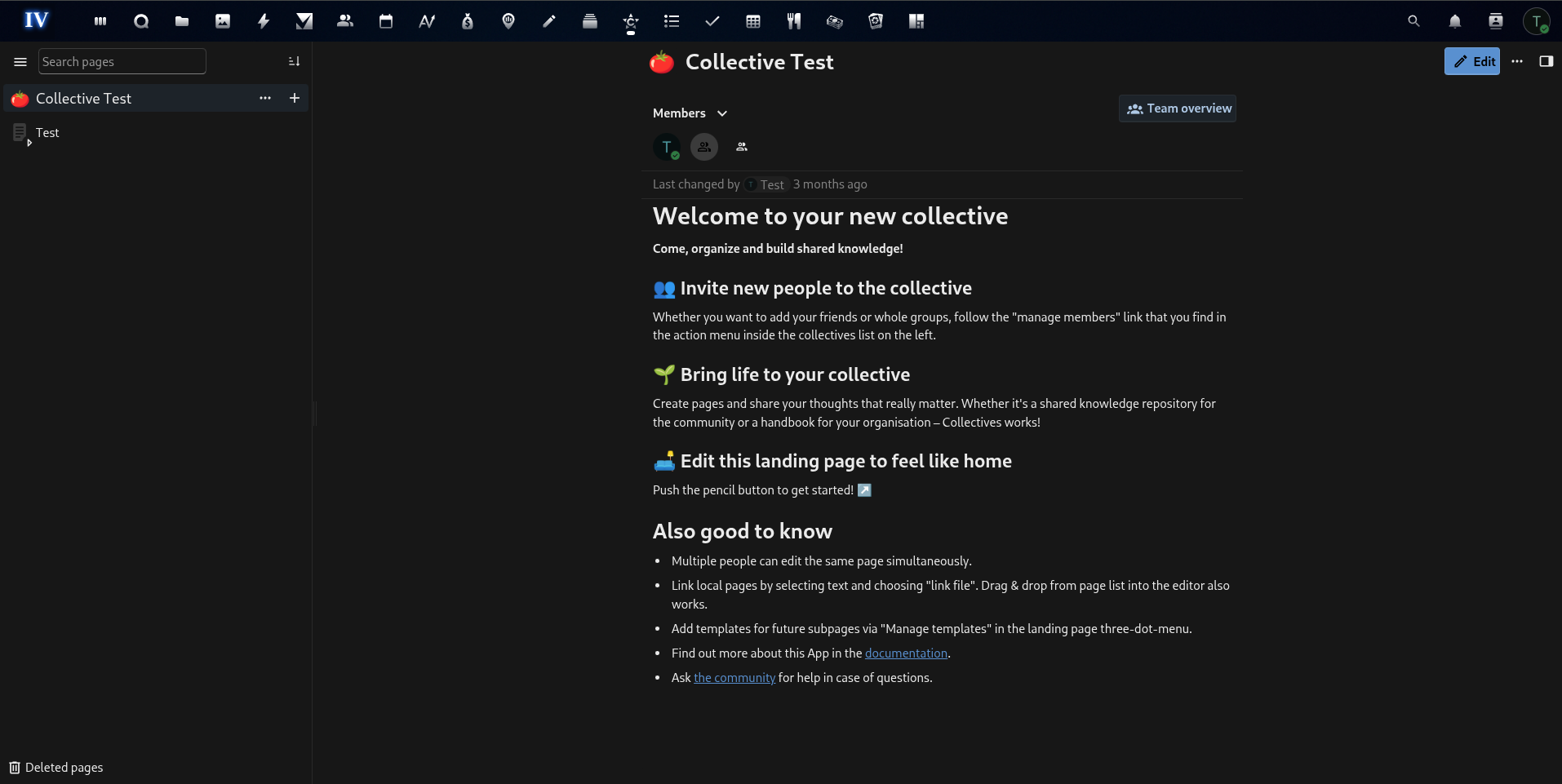Open Deleted pages at sidebar bottom
The image size is (1562, 784).
(x=55, y=767)
